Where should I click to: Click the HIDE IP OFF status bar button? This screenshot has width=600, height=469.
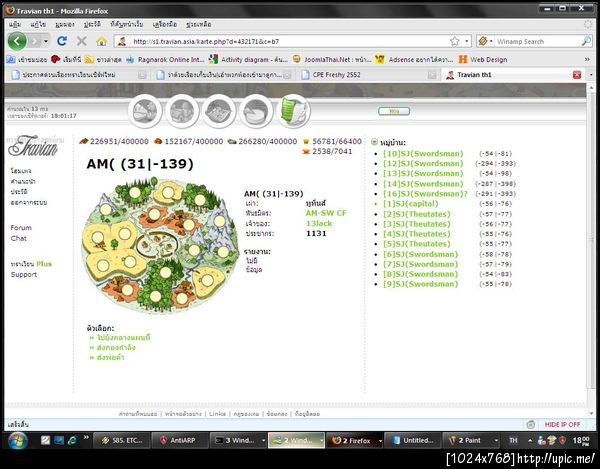(x=562, y=425)
